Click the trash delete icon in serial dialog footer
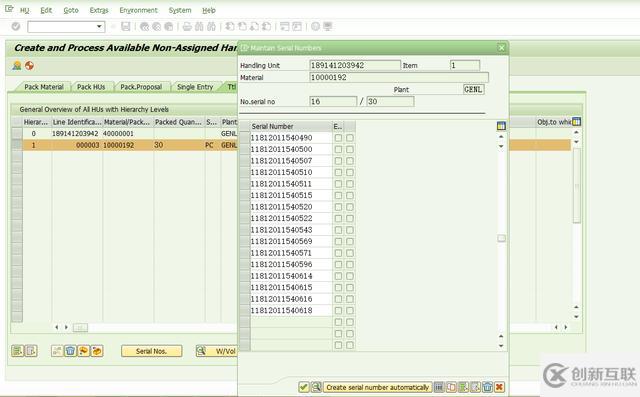This screenshot has height=397, width=640. (487, 387)
